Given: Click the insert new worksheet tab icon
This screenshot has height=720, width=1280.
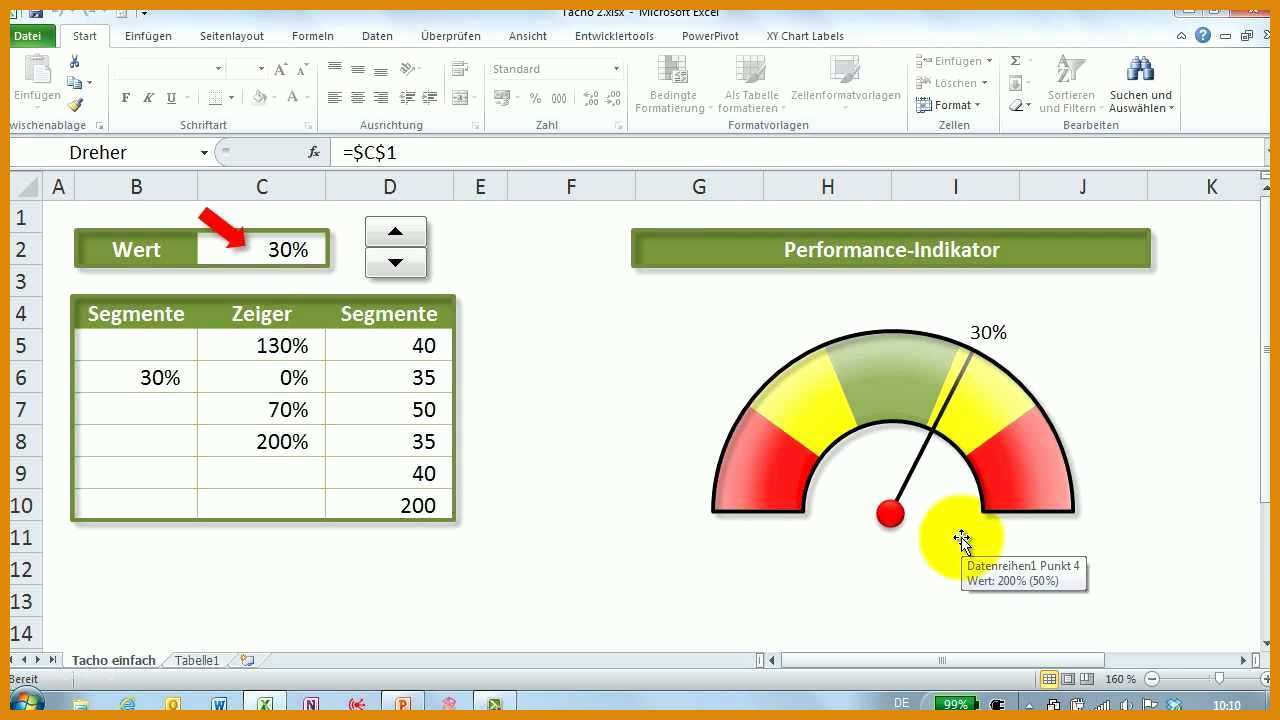Looking at the screenshot, I should pos(247,660).
